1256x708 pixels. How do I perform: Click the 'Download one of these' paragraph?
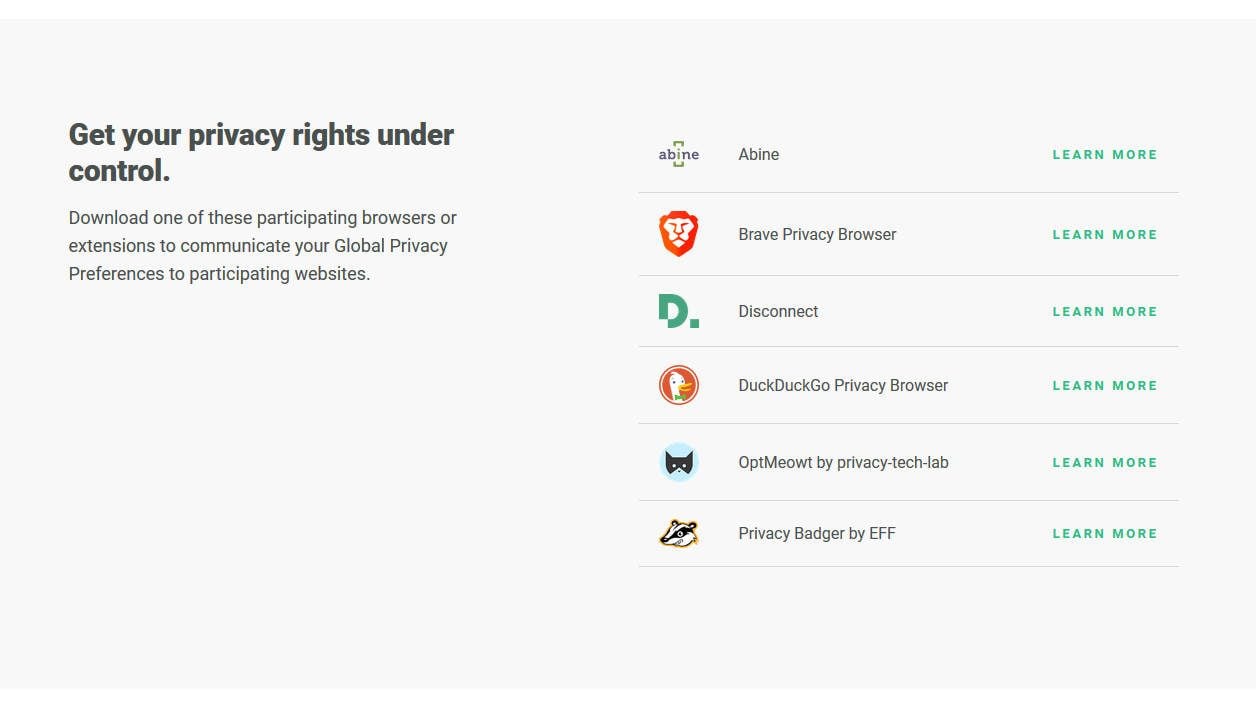tap(263, 245)
